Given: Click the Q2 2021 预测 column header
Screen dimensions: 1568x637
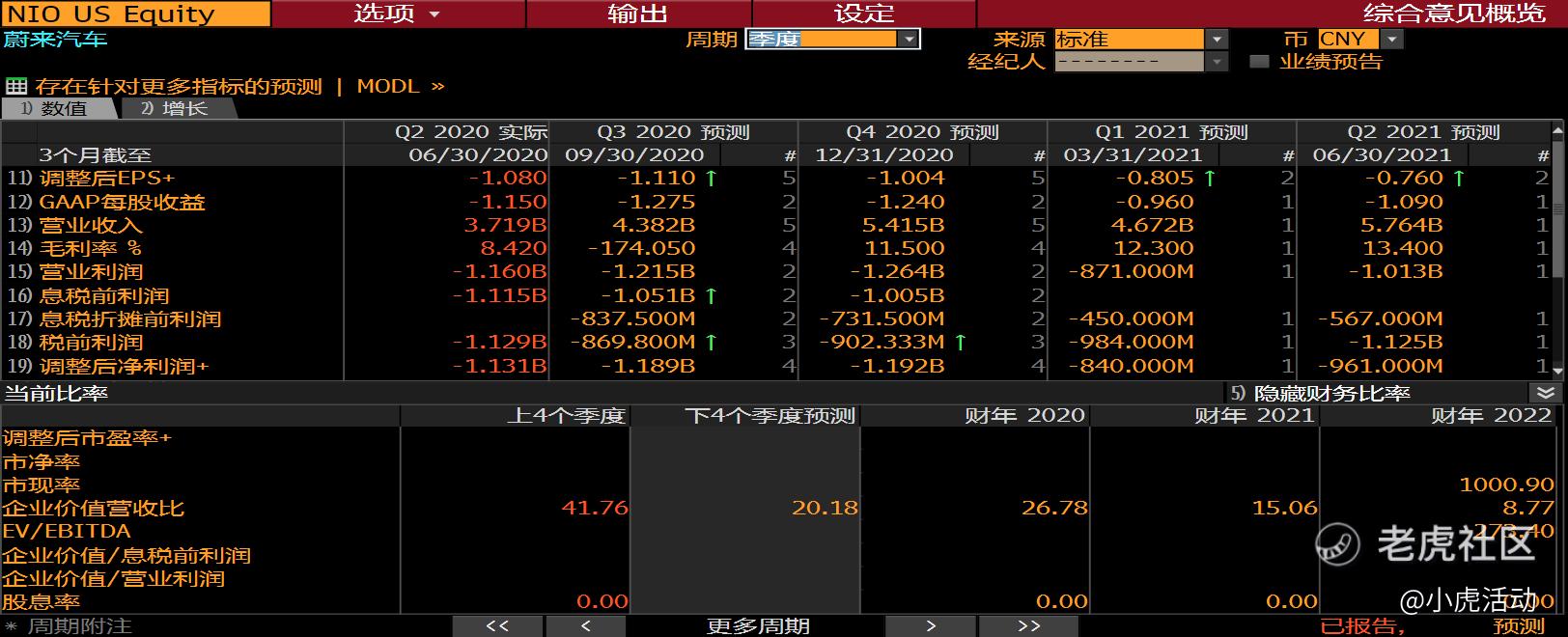Looking at the screenshot, I should click(x=1423, y=132).
